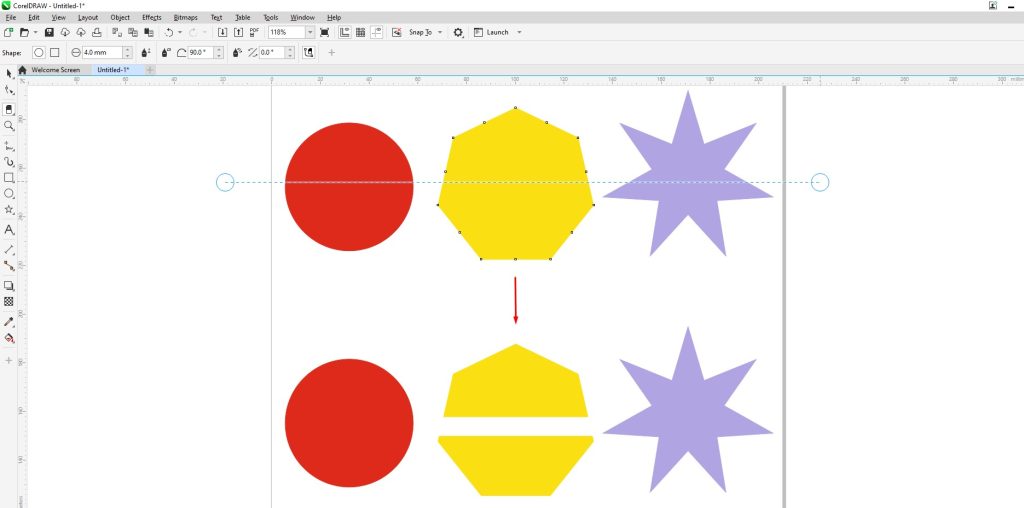1024x508 pixels.
Task: Click the eraser thickness 4.0 mm field
Action: click(x=101, y=52)
